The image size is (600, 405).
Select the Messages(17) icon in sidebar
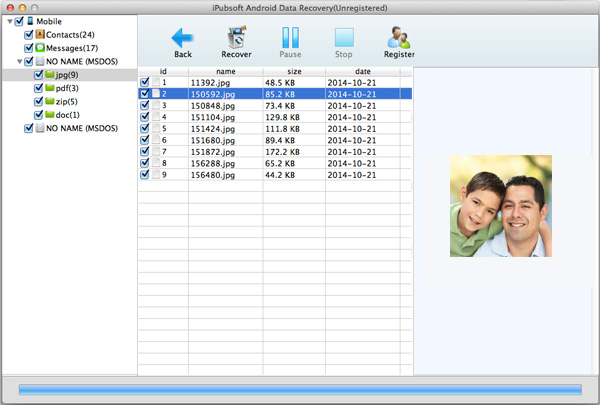tap(41, 47)
